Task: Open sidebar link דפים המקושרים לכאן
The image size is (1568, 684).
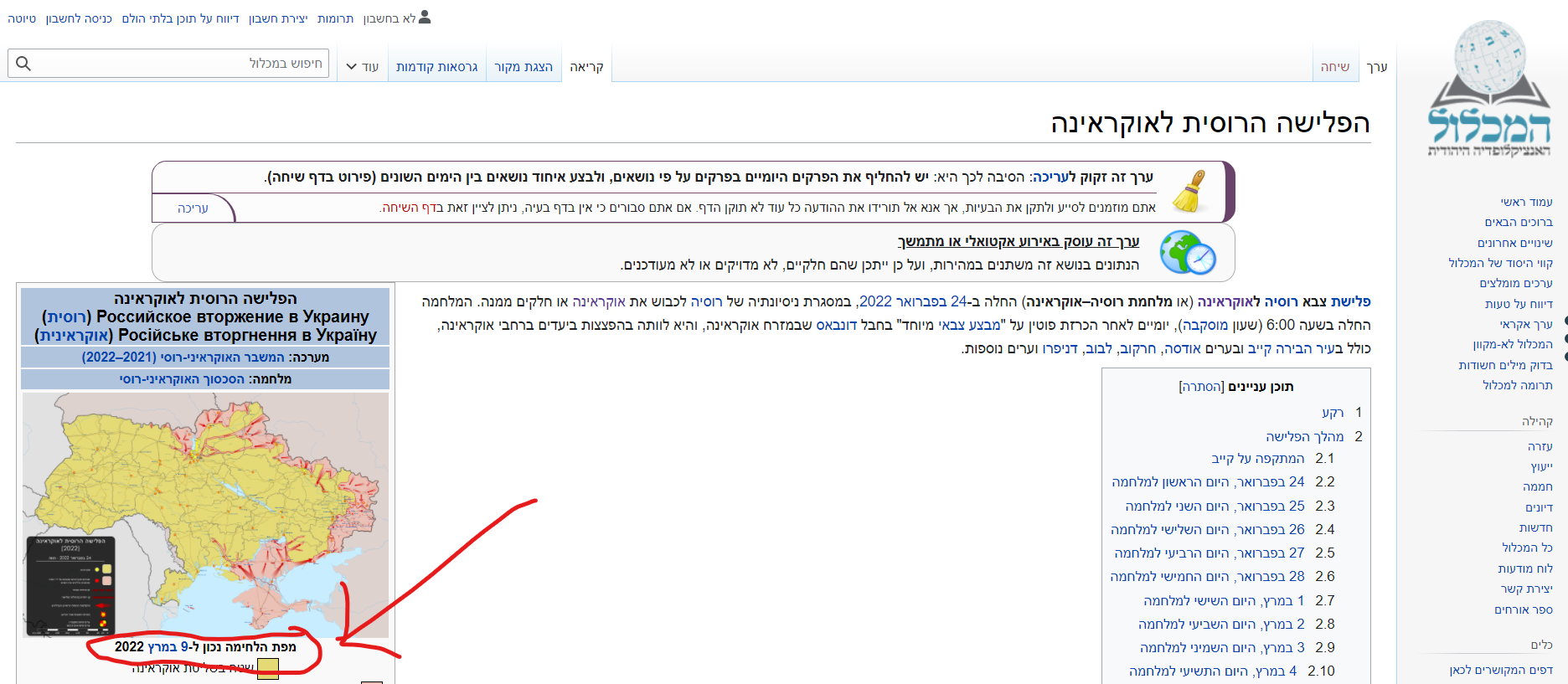Action: coord(1501,671)
